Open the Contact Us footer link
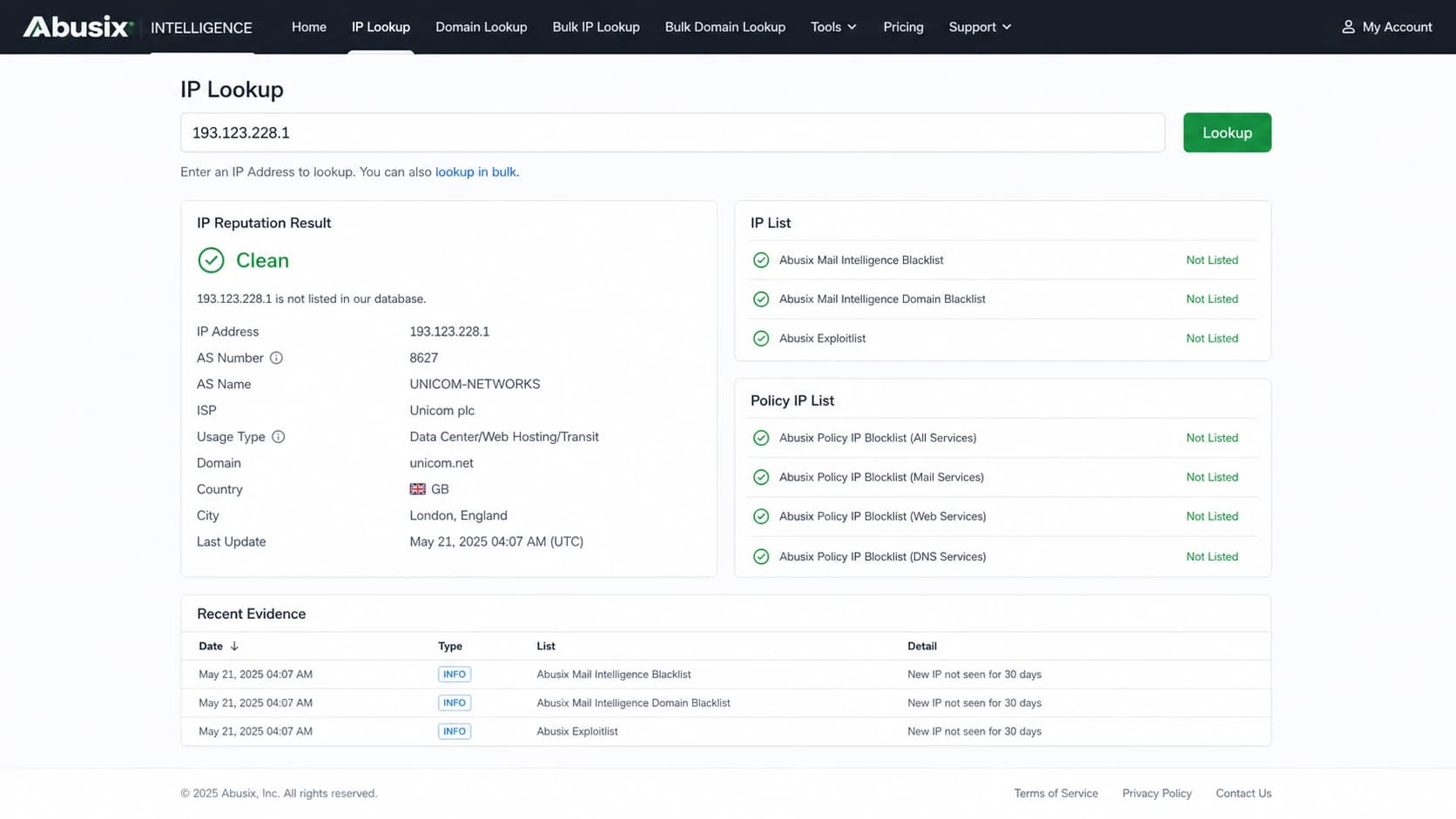The image size is (1456, 819). tap(1244, 794)
